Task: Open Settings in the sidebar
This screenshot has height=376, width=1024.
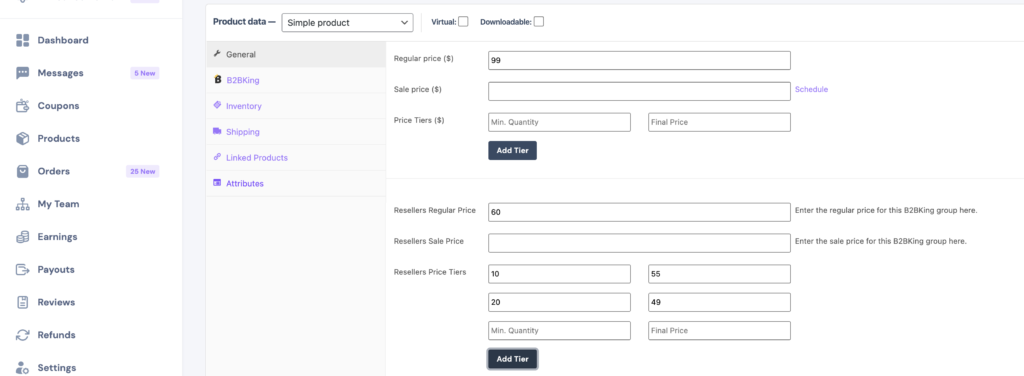Action: [57, 368]
